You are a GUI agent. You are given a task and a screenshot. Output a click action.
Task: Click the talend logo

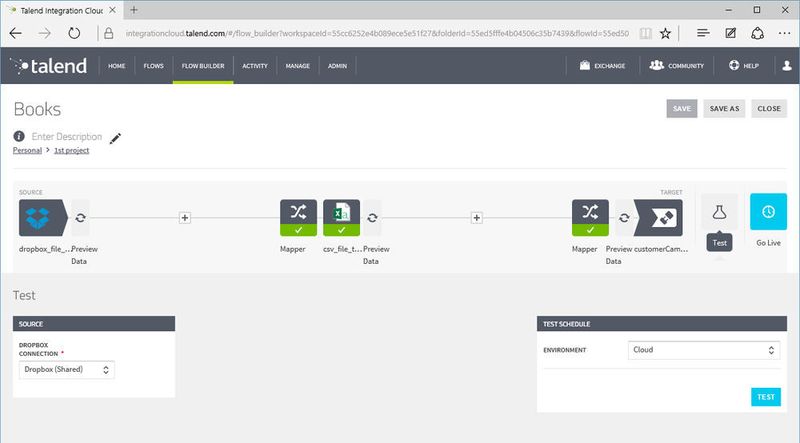click(x=49, y=66)
